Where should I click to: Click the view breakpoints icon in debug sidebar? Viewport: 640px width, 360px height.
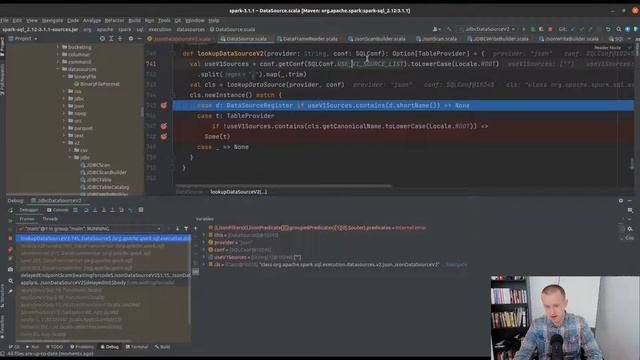tap(10, 249)
